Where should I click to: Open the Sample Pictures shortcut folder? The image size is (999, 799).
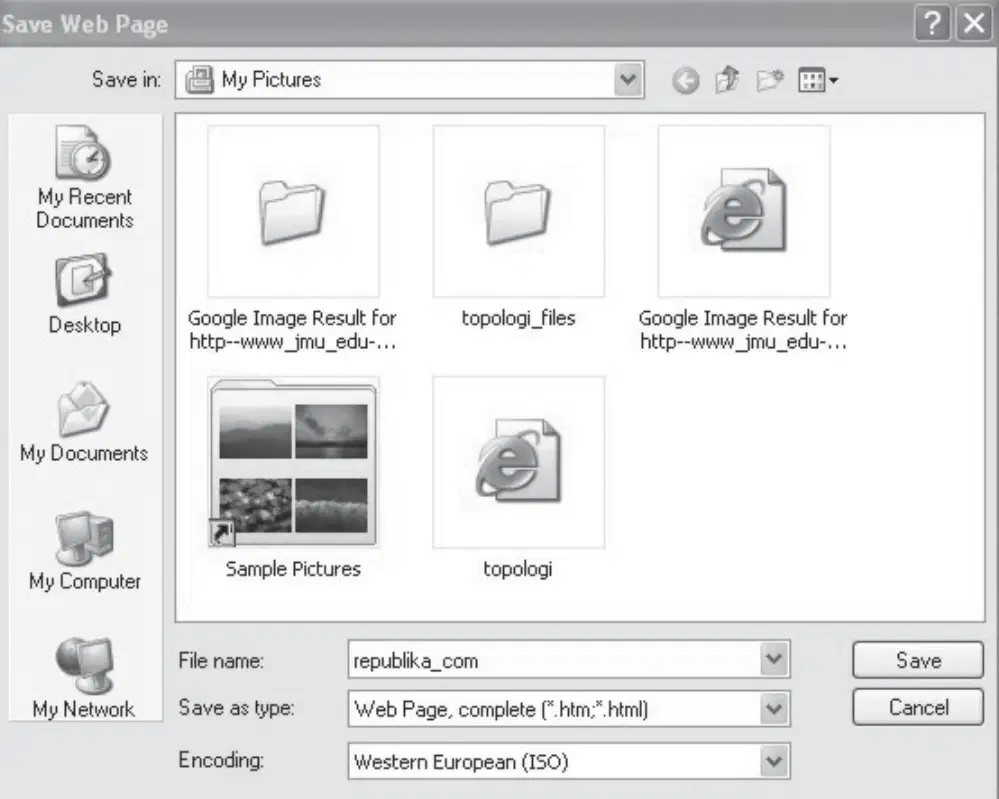tap(293, 478)
